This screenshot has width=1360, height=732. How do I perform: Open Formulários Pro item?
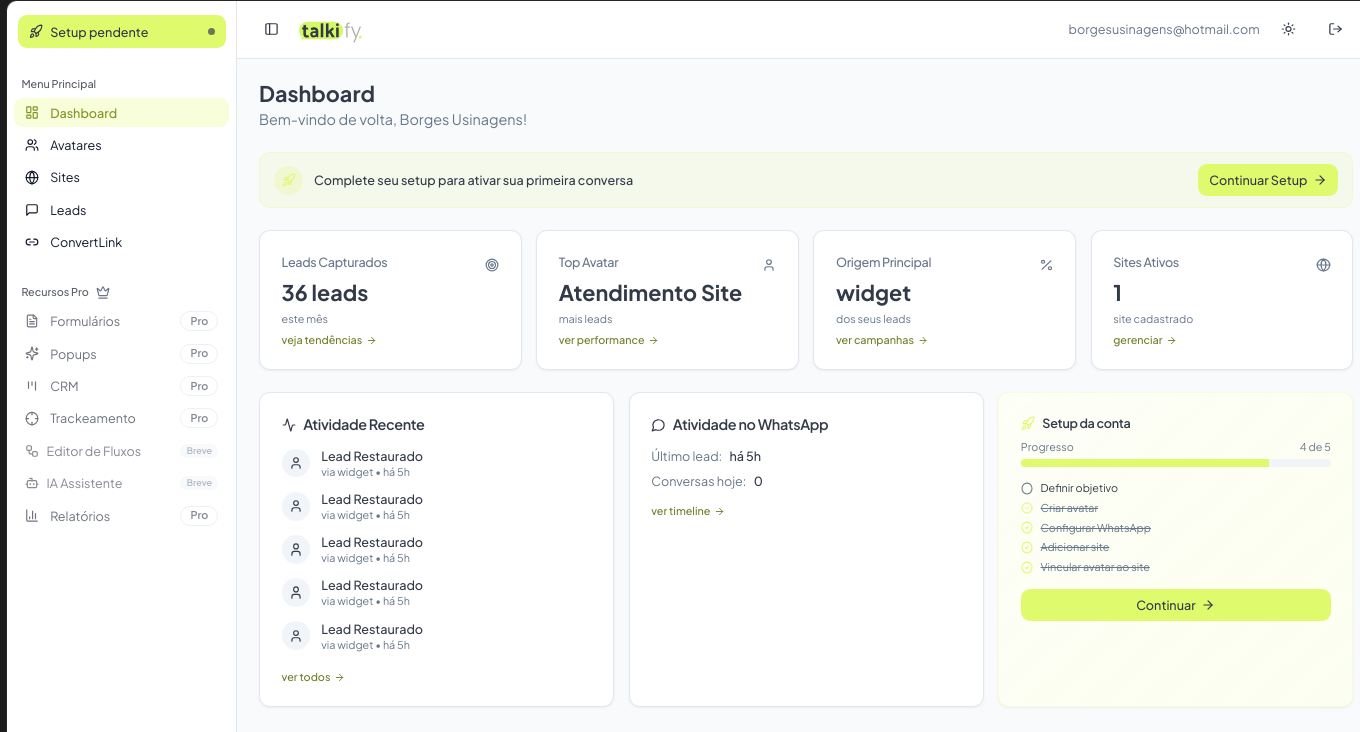pos(122,321)
